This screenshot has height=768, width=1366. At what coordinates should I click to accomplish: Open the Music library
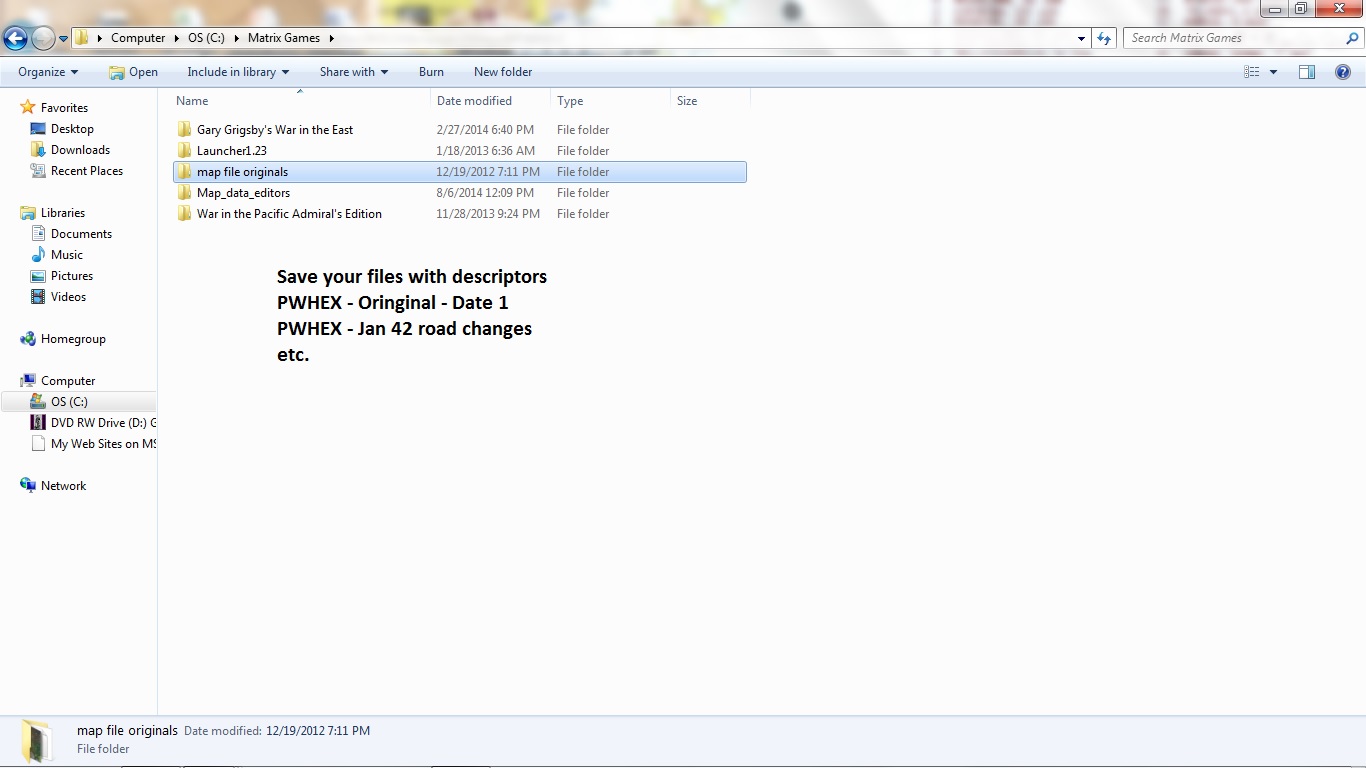pos(67,255)
